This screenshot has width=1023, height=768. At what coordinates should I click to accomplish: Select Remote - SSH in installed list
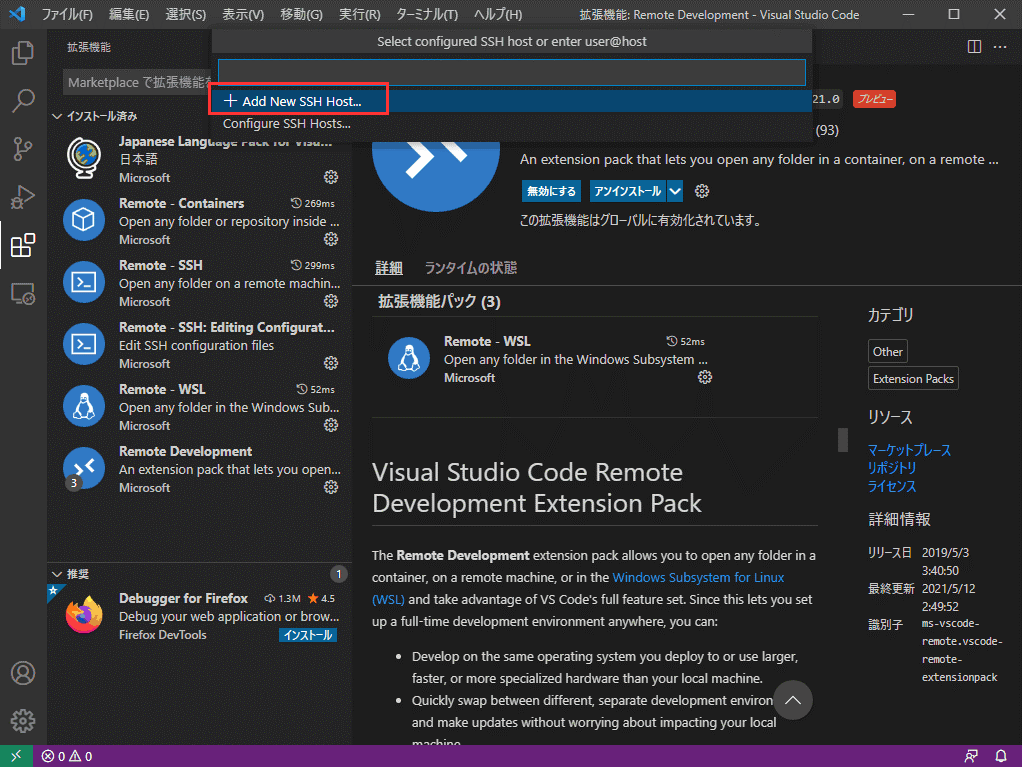(x=199, y=283)
